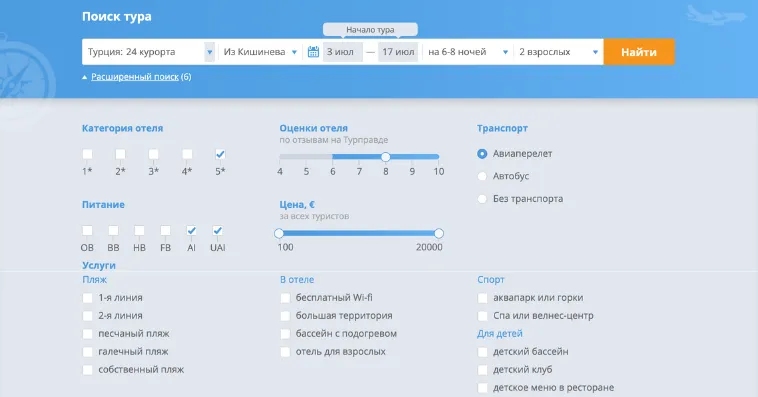758x397 pixels.
Task: Uncheck the AI meal option
Action: pos(191,231)
